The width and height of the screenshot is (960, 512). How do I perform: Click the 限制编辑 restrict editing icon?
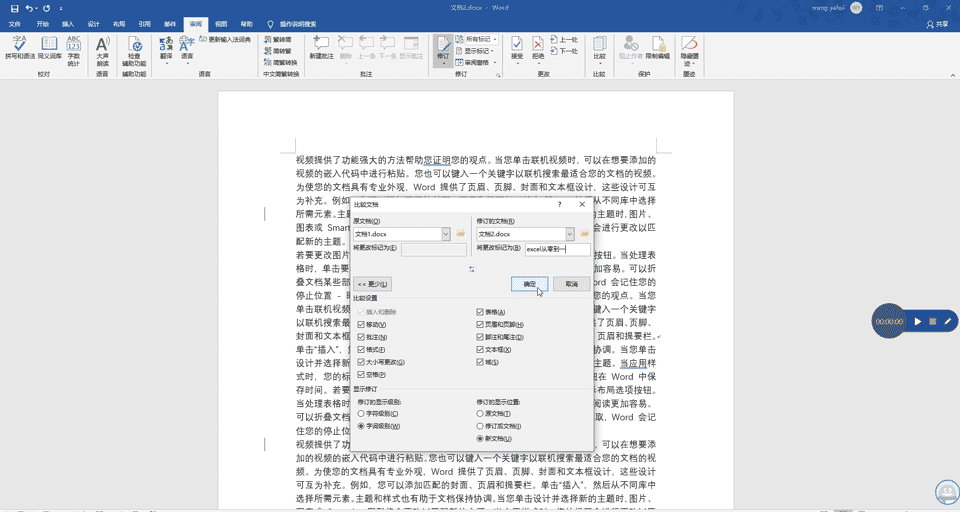657,47
